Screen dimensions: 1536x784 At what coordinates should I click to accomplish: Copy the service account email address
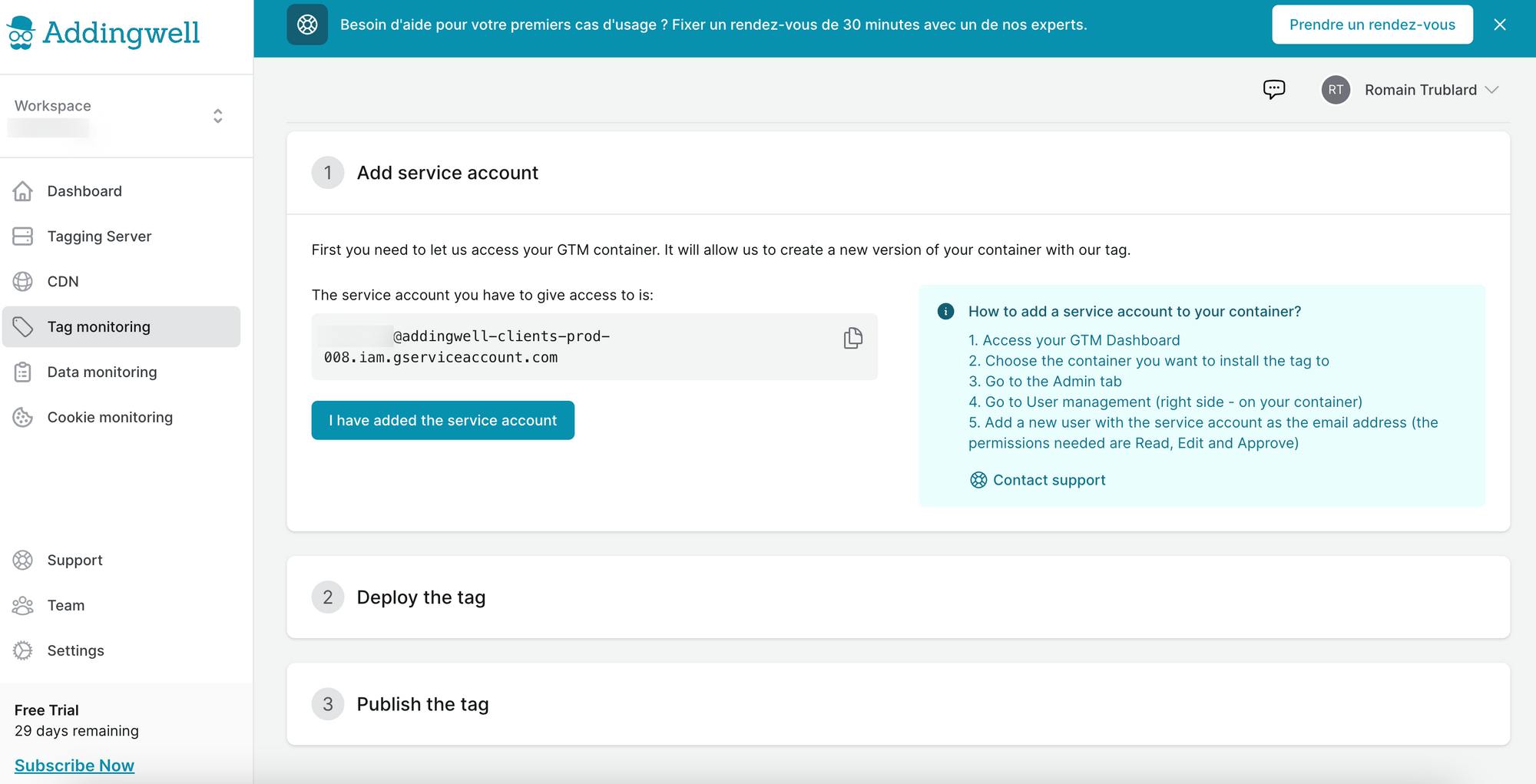point(852,338)
